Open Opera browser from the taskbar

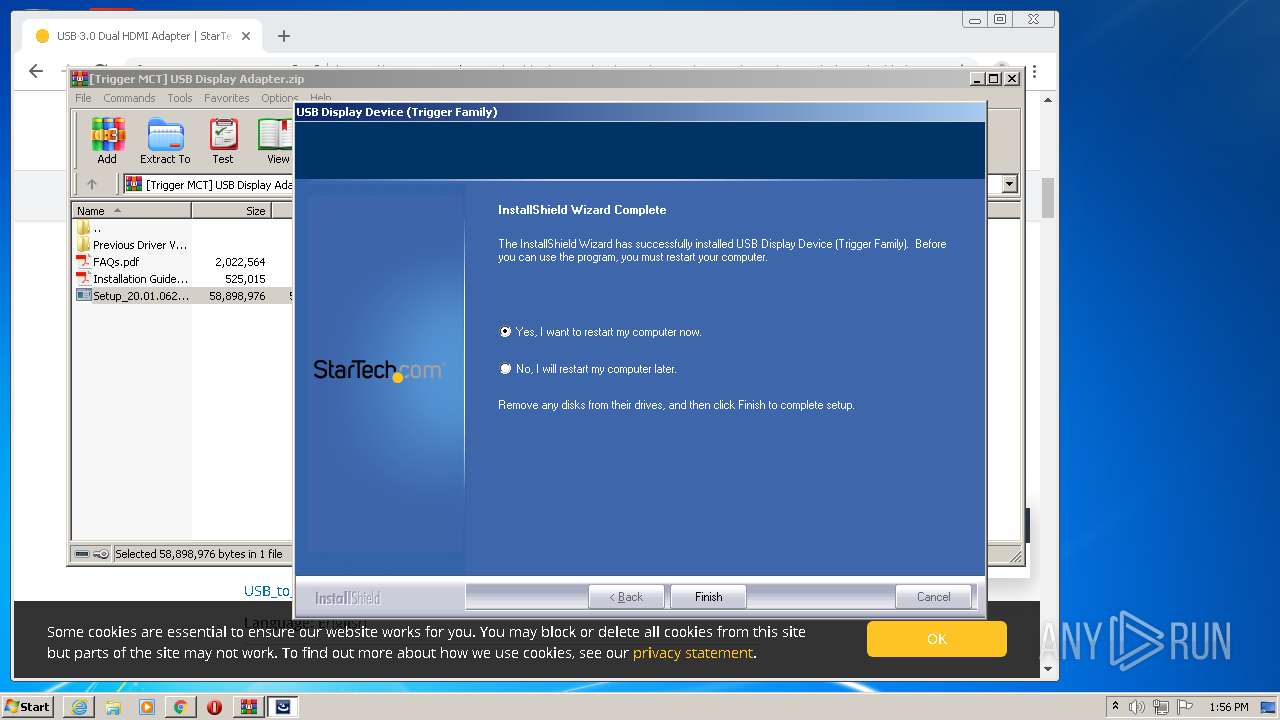click(214, 707)
